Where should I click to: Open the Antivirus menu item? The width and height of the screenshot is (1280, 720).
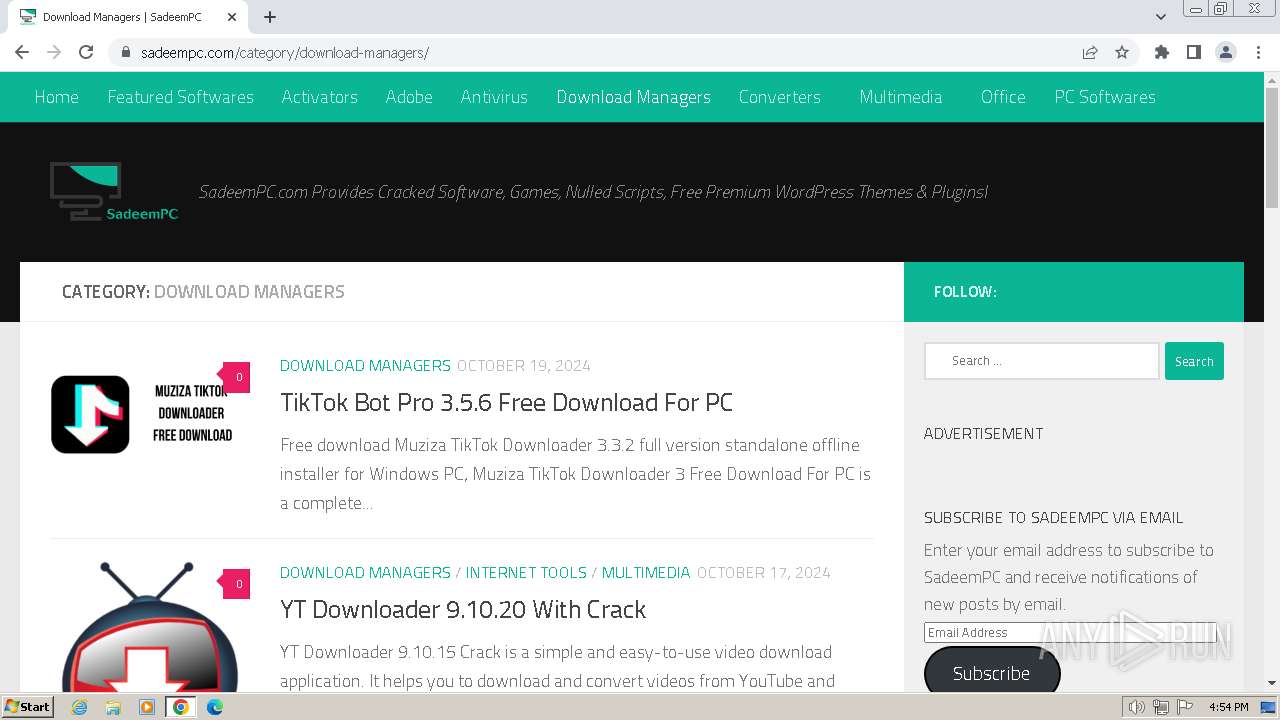(494, 97)
